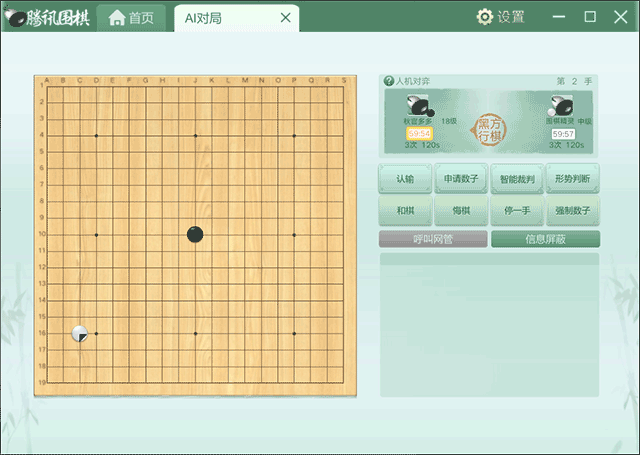Image resolution: width=640 pixels, height=455 pixels.
Task: Click the black stone at the board center
Action: [195, 235]
